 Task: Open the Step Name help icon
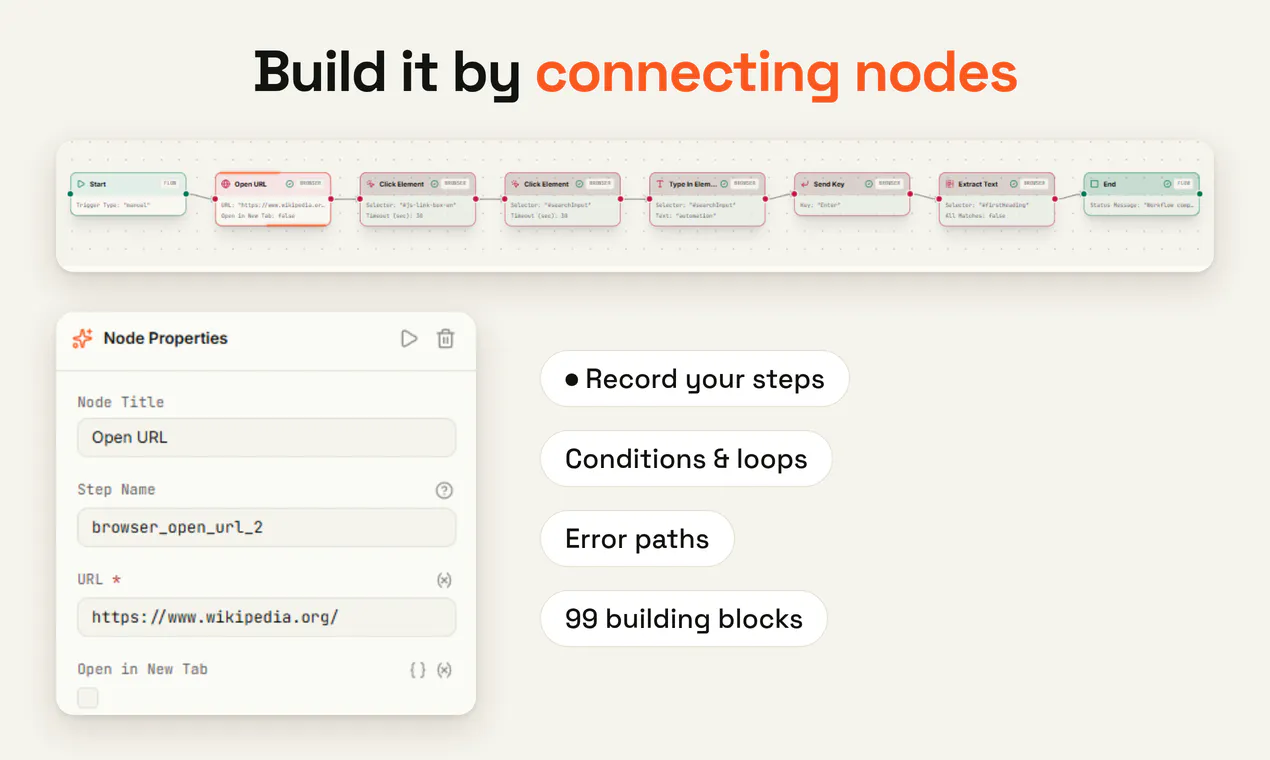pos(445,490)
